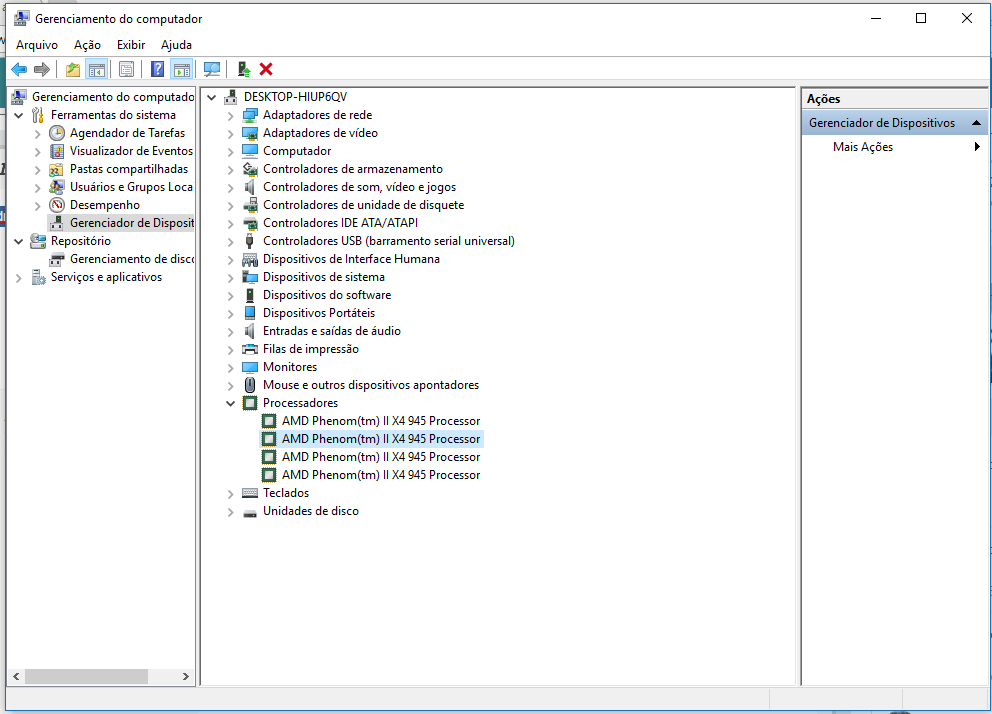This screenshot has width=992, height=714.
Task: Click the Dispositivos Portáteis icon
Action: 251,313
